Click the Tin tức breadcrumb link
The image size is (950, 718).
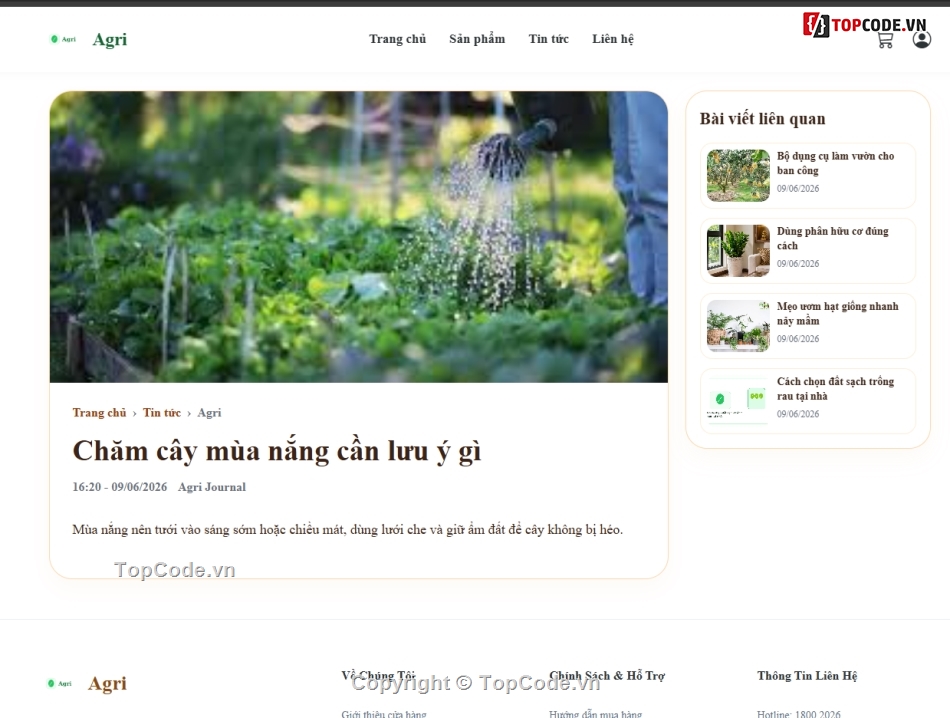coord(162,413)
